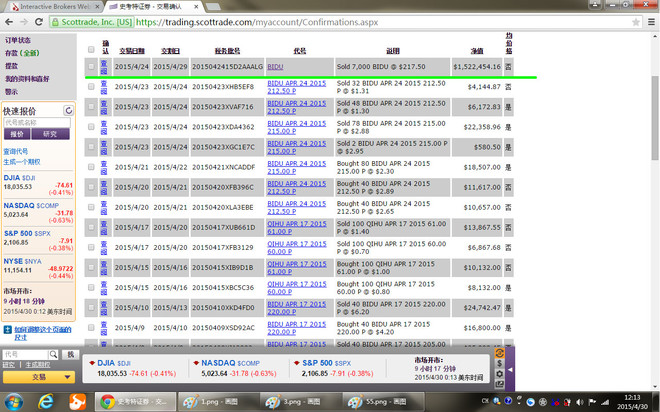Click the 报价 quote button

pyautogui.click(x=17, y=134)
